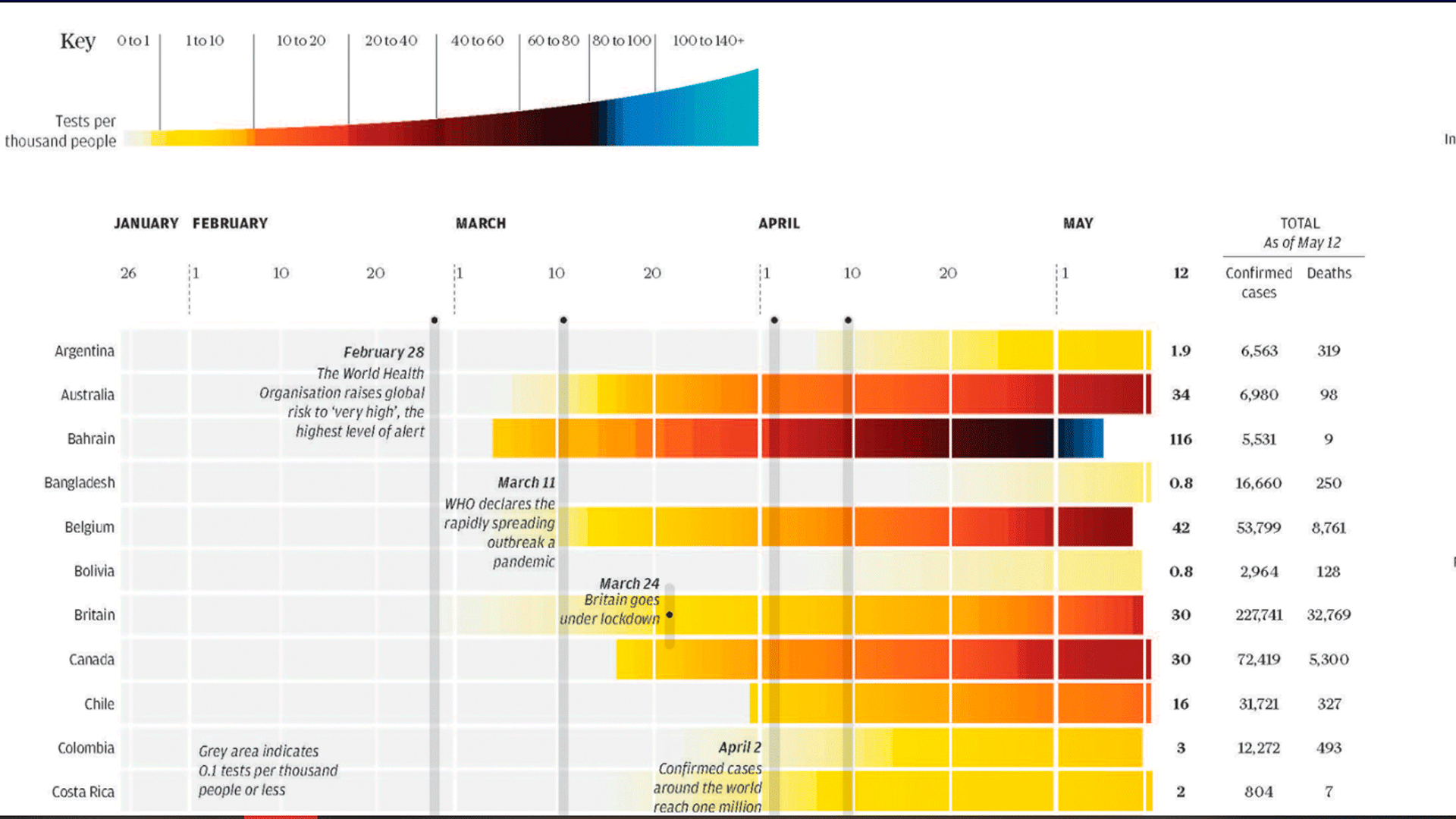Click Chile's confirmed cases '31,721'

pyautogui.click(x=1259, y=704)
